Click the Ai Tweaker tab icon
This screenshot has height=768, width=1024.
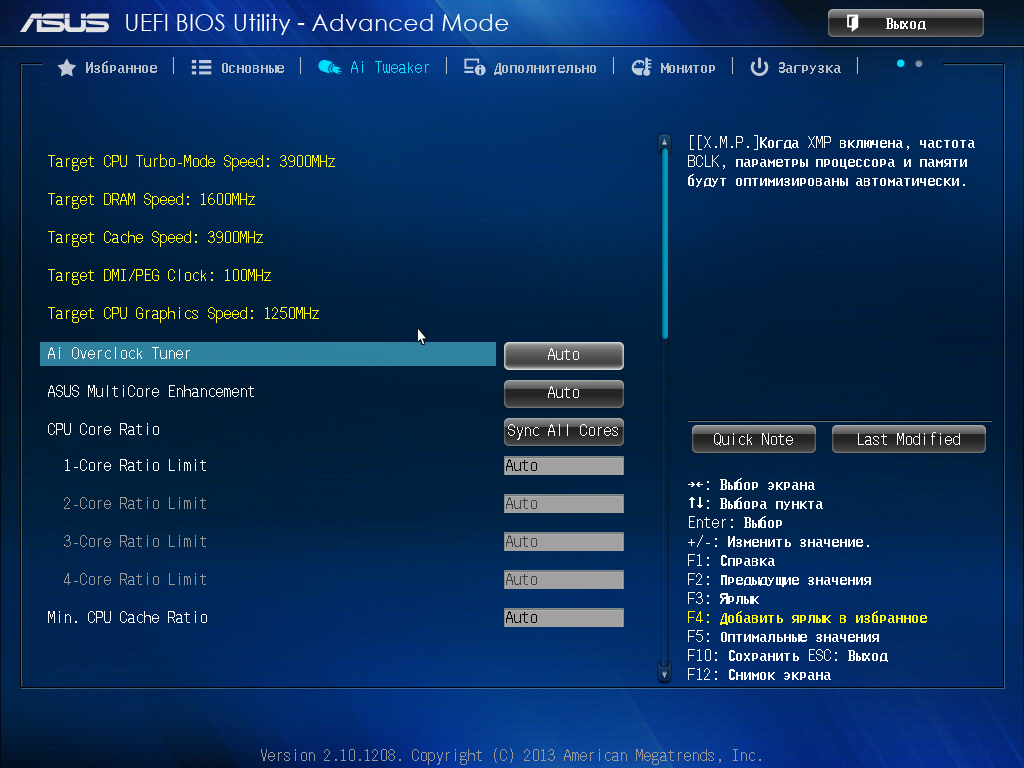329,67
